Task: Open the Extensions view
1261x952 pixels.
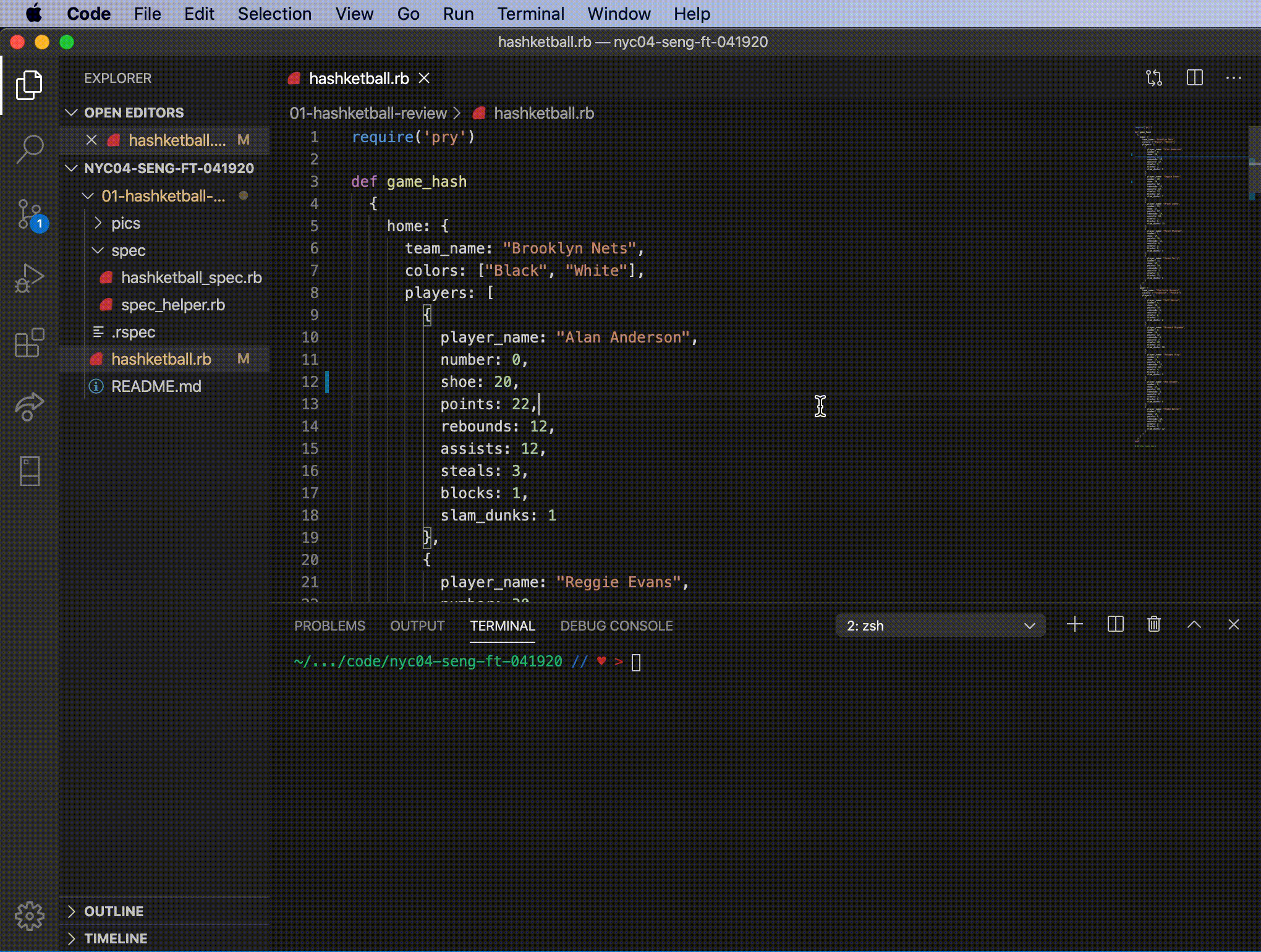Action: 29,342
